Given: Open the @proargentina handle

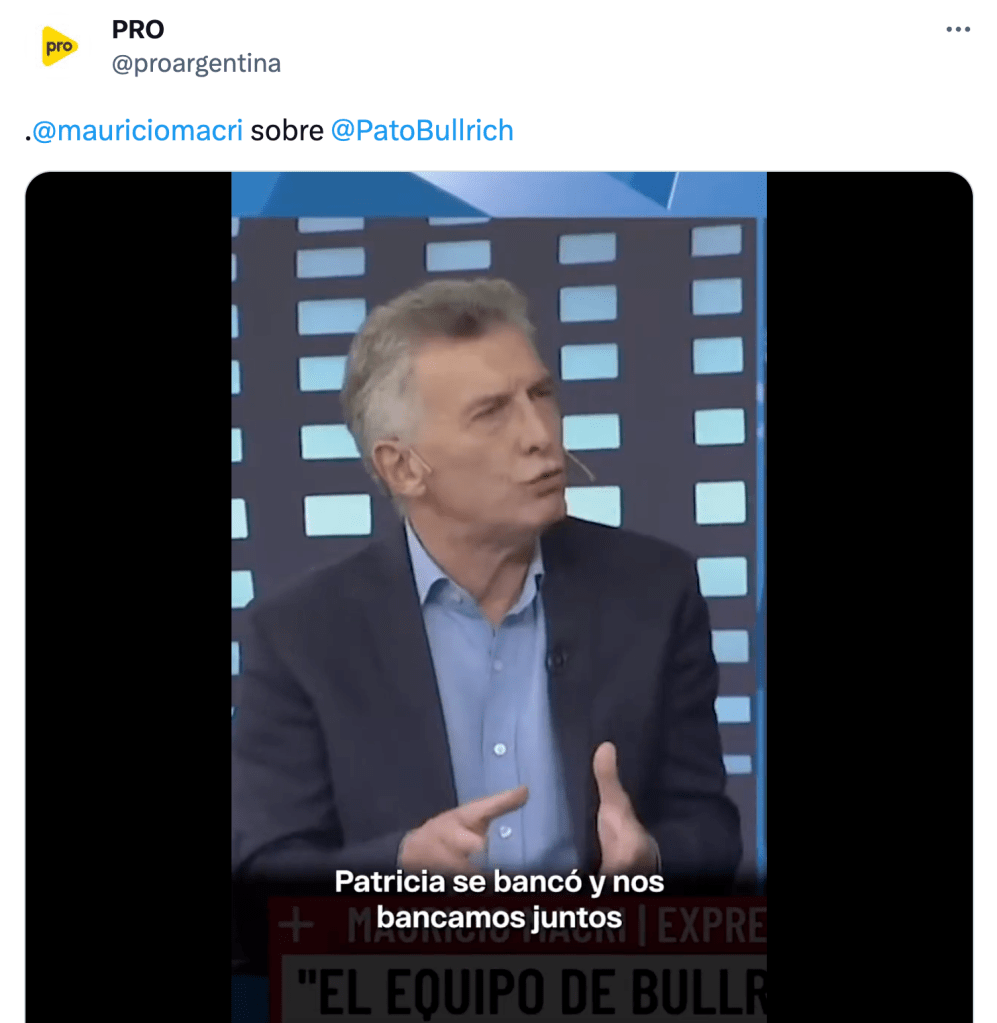Looking at the screenshot, I should (196, 64).
